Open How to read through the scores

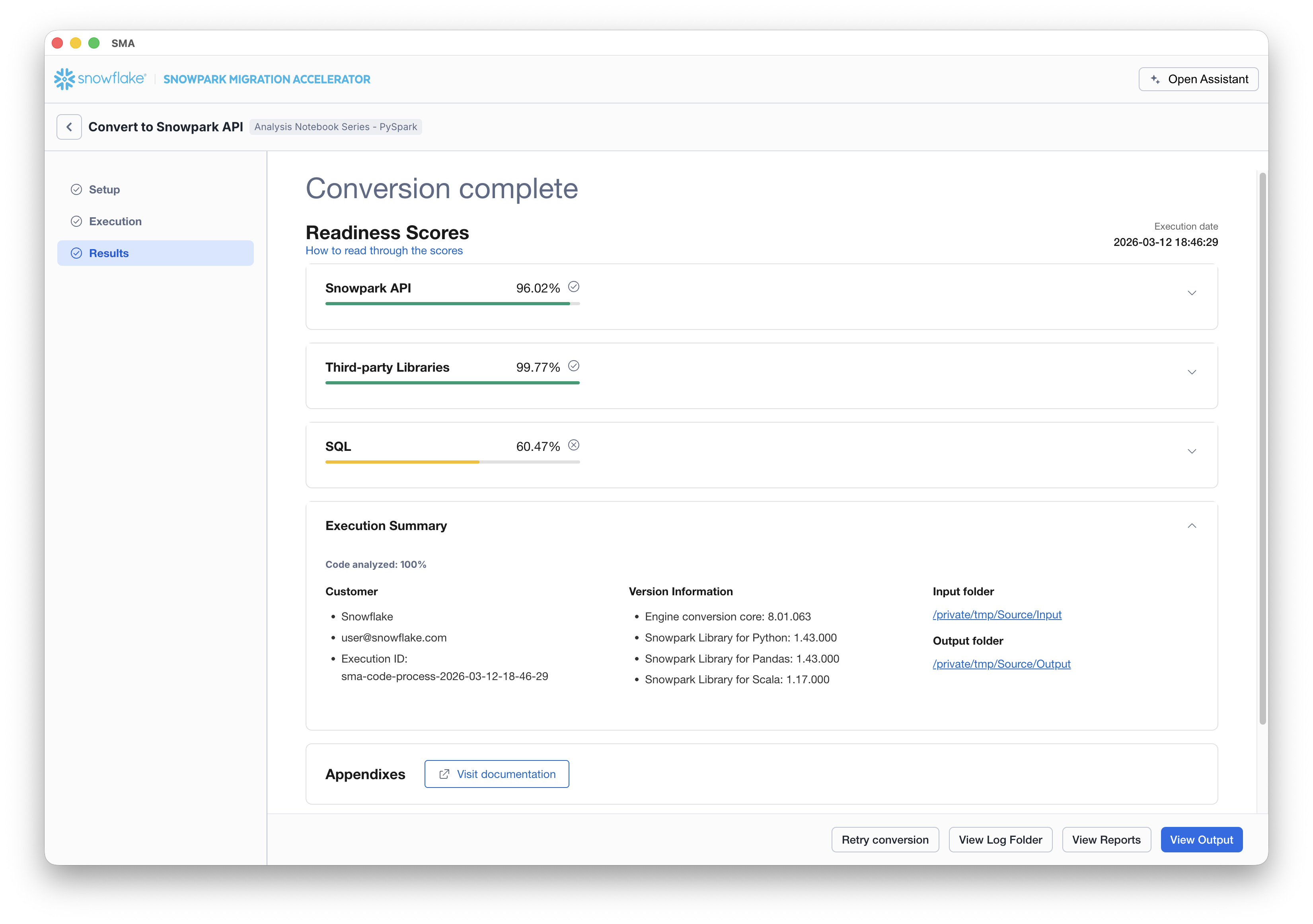pyautogui.click(x=384, y=250)
